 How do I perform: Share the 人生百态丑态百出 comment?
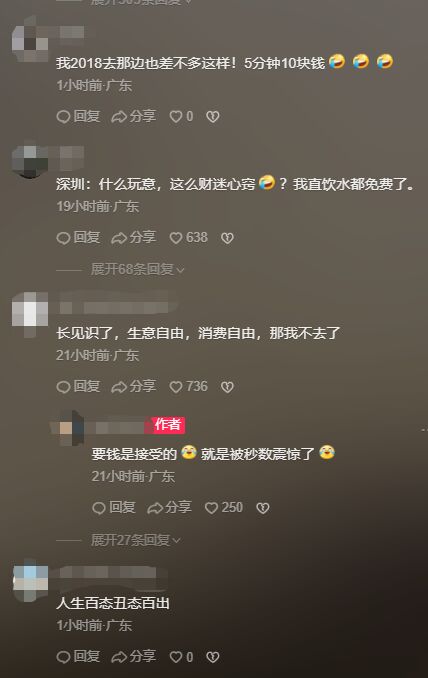133,657
